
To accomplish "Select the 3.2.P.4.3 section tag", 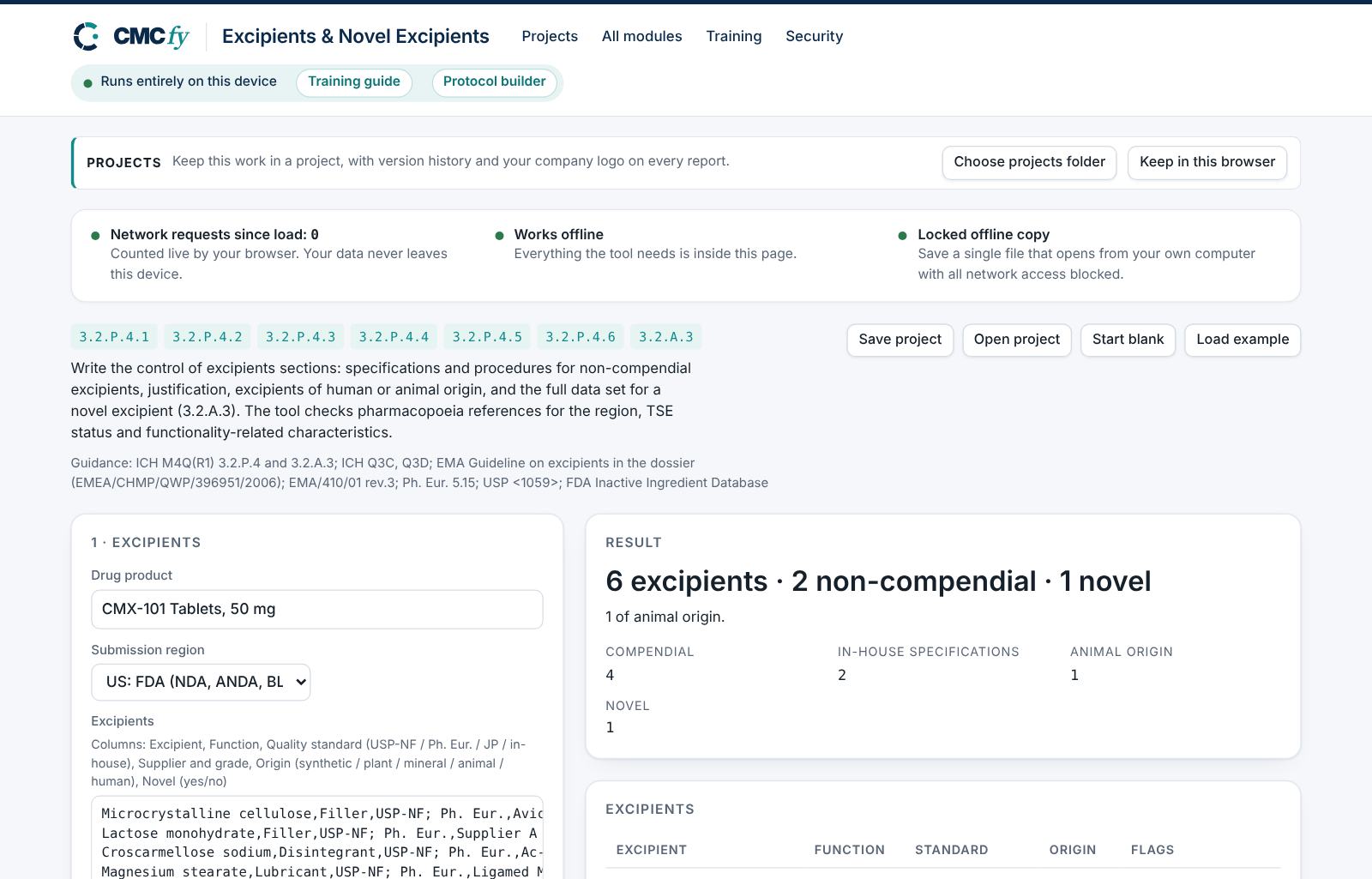I will [301, 337].
